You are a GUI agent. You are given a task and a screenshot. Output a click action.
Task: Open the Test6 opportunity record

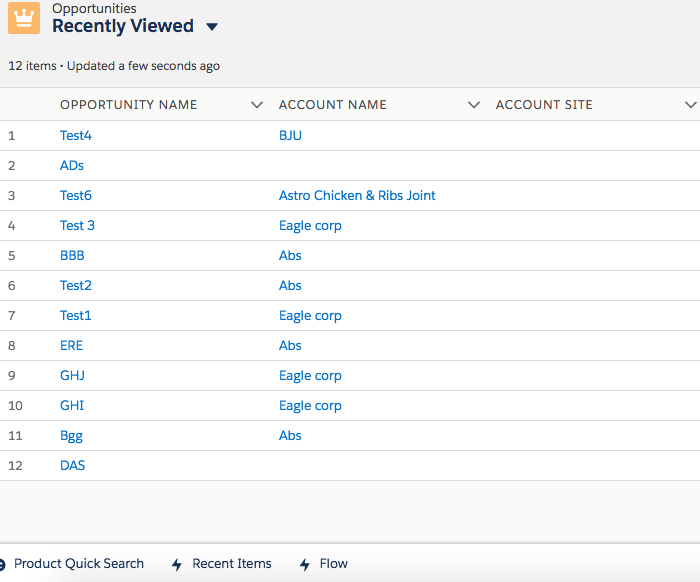click(x=76, y=196)
